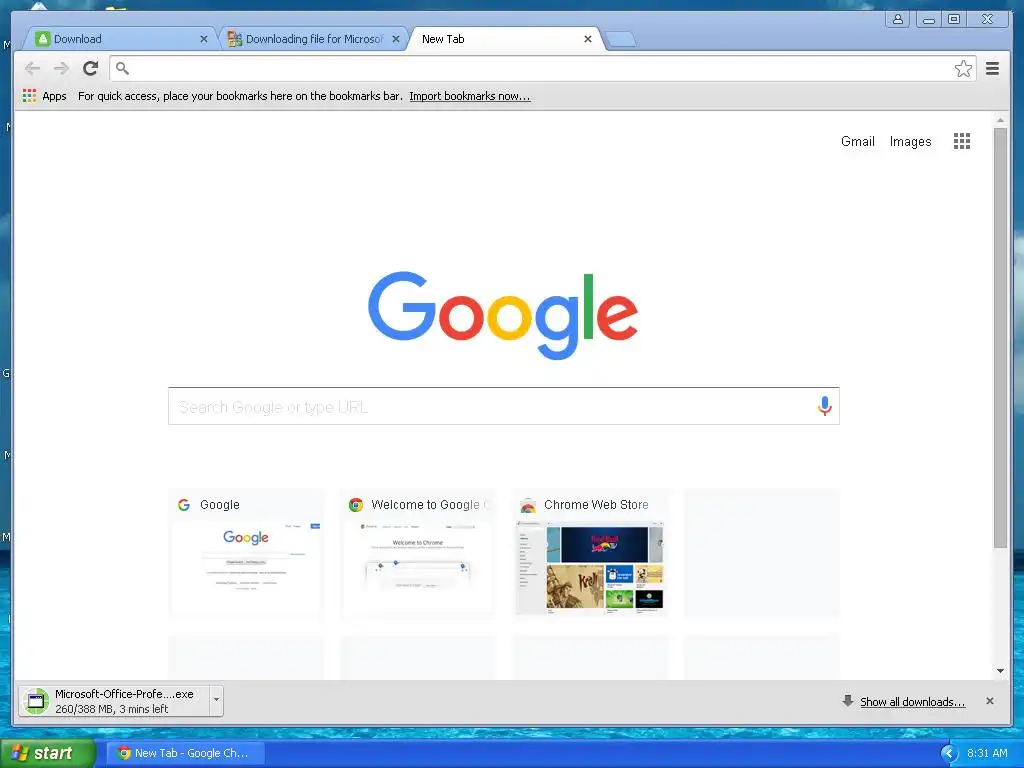Open the Welcome to Google Chrome thumbnail

pyautogui.click(x=418, y=553)
